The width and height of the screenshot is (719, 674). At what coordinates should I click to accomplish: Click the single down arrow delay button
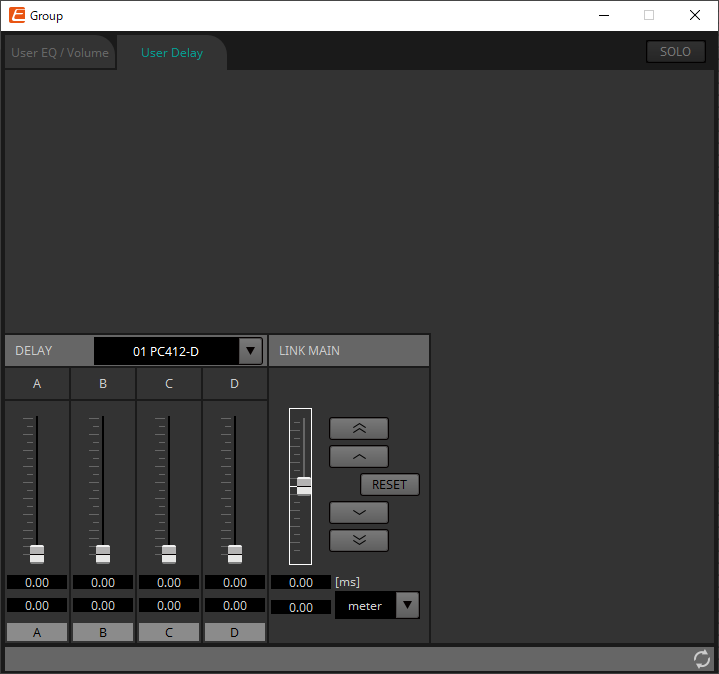click(x=358, y=513)
